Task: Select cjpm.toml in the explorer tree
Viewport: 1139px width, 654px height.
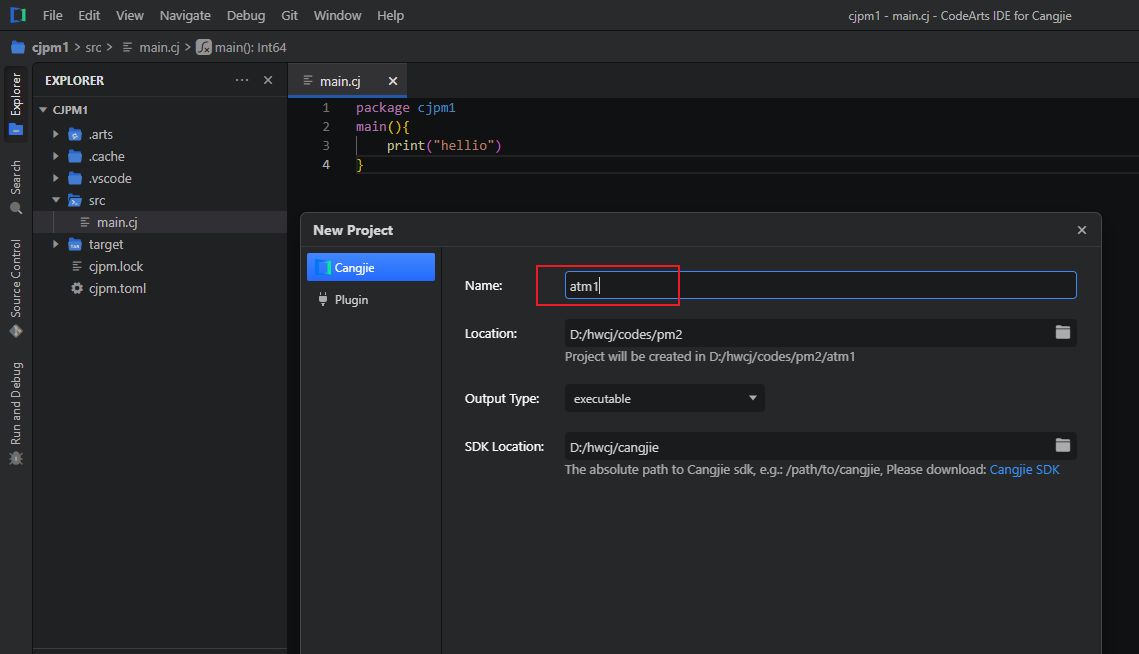Action: pos(160,288)
